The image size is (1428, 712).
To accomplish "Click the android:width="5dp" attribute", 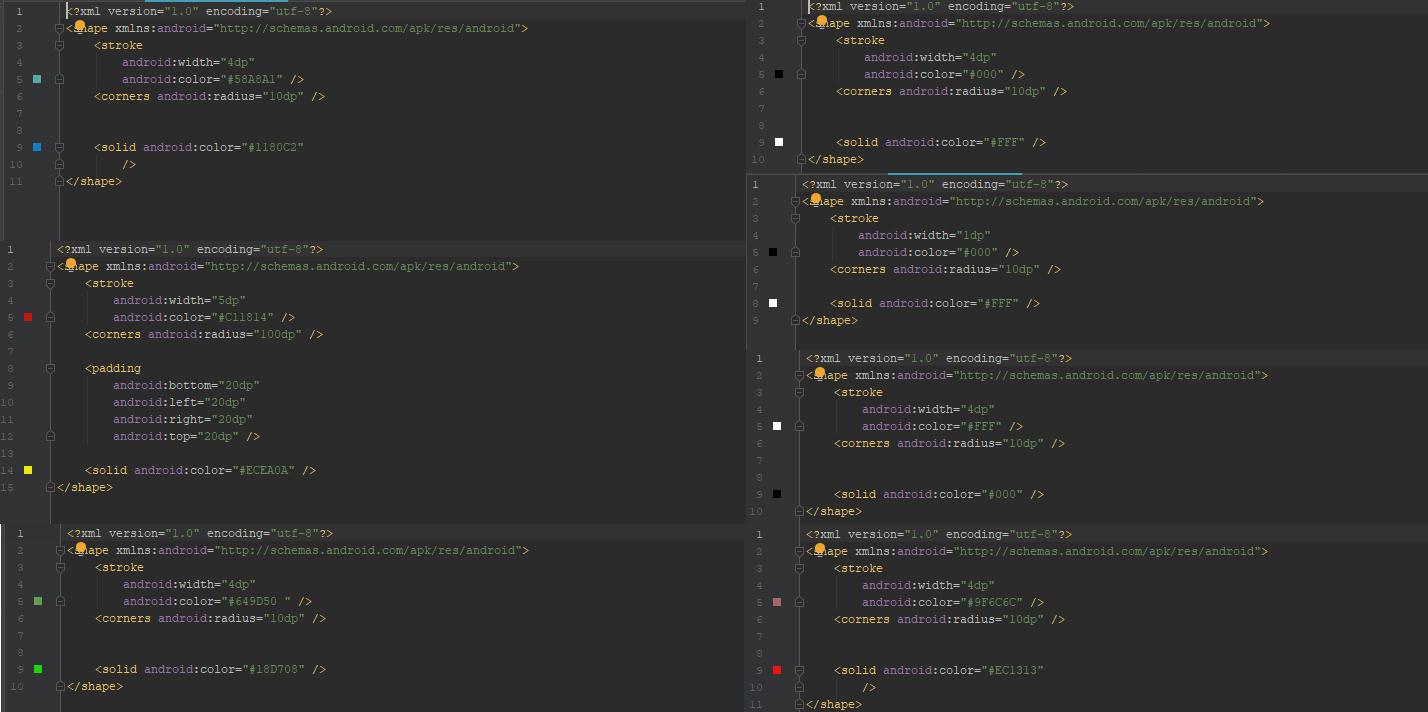I will [179, 300].
